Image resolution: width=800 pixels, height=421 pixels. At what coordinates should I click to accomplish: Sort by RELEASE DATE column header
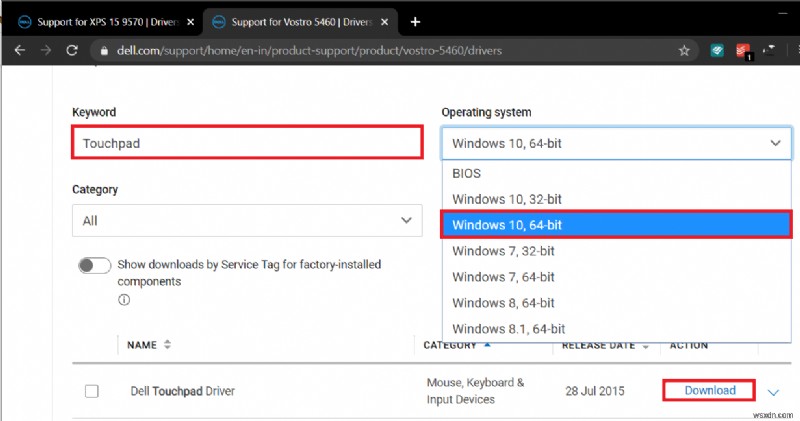click(605, 346)
